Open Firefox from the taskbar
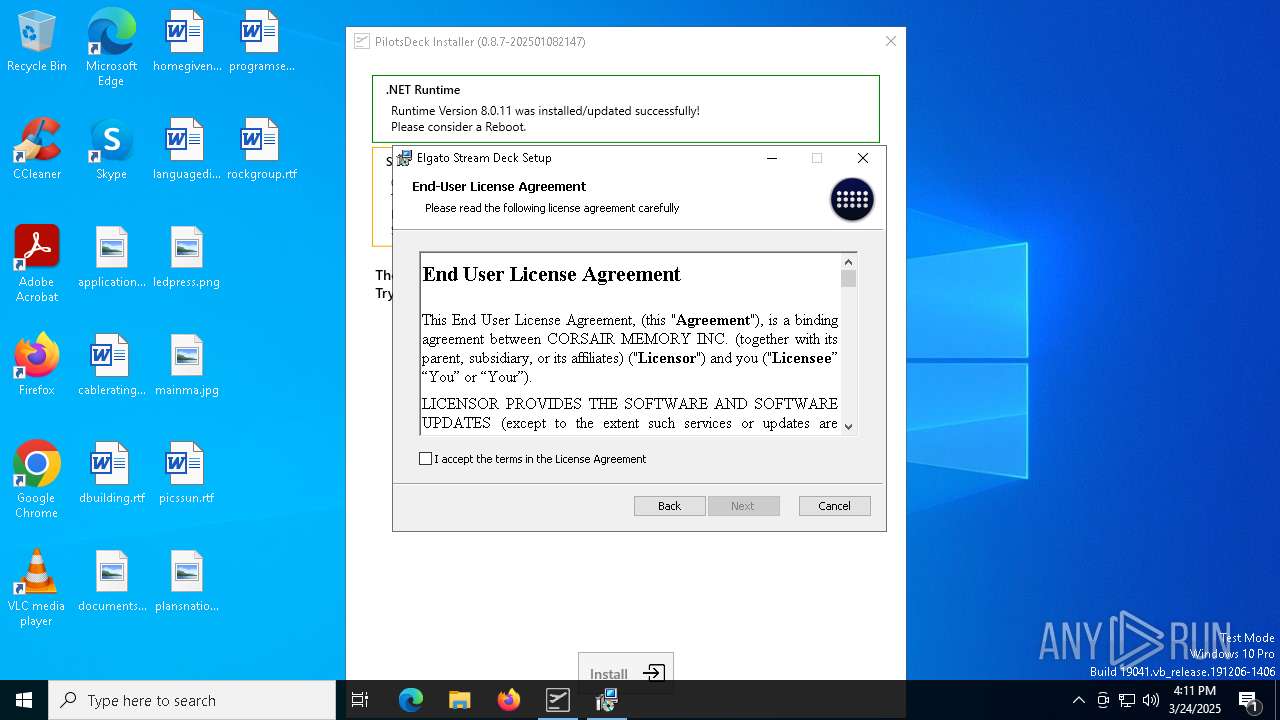Viewport: 1280px width, 720px height. [509, 700]
